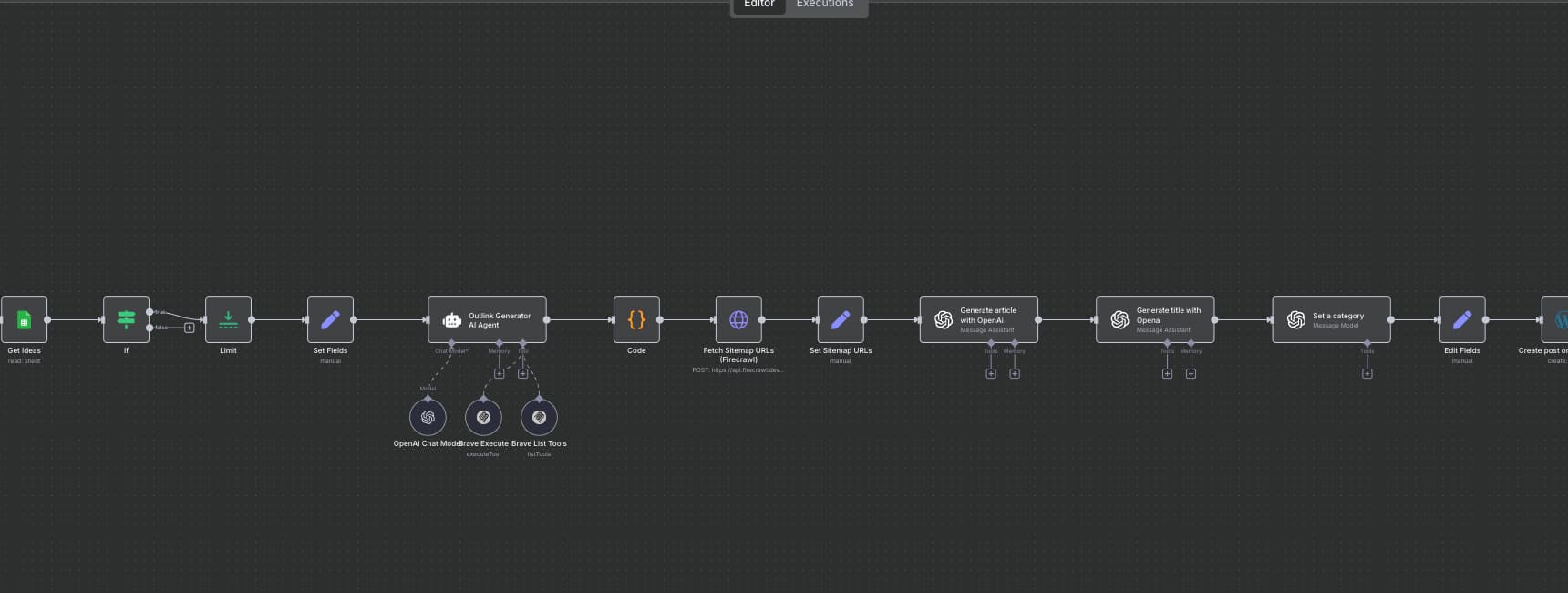This screenshot has height=593, width=1568.
Task: Click the 'Brave Execute' label text
Action: [483, 443]
